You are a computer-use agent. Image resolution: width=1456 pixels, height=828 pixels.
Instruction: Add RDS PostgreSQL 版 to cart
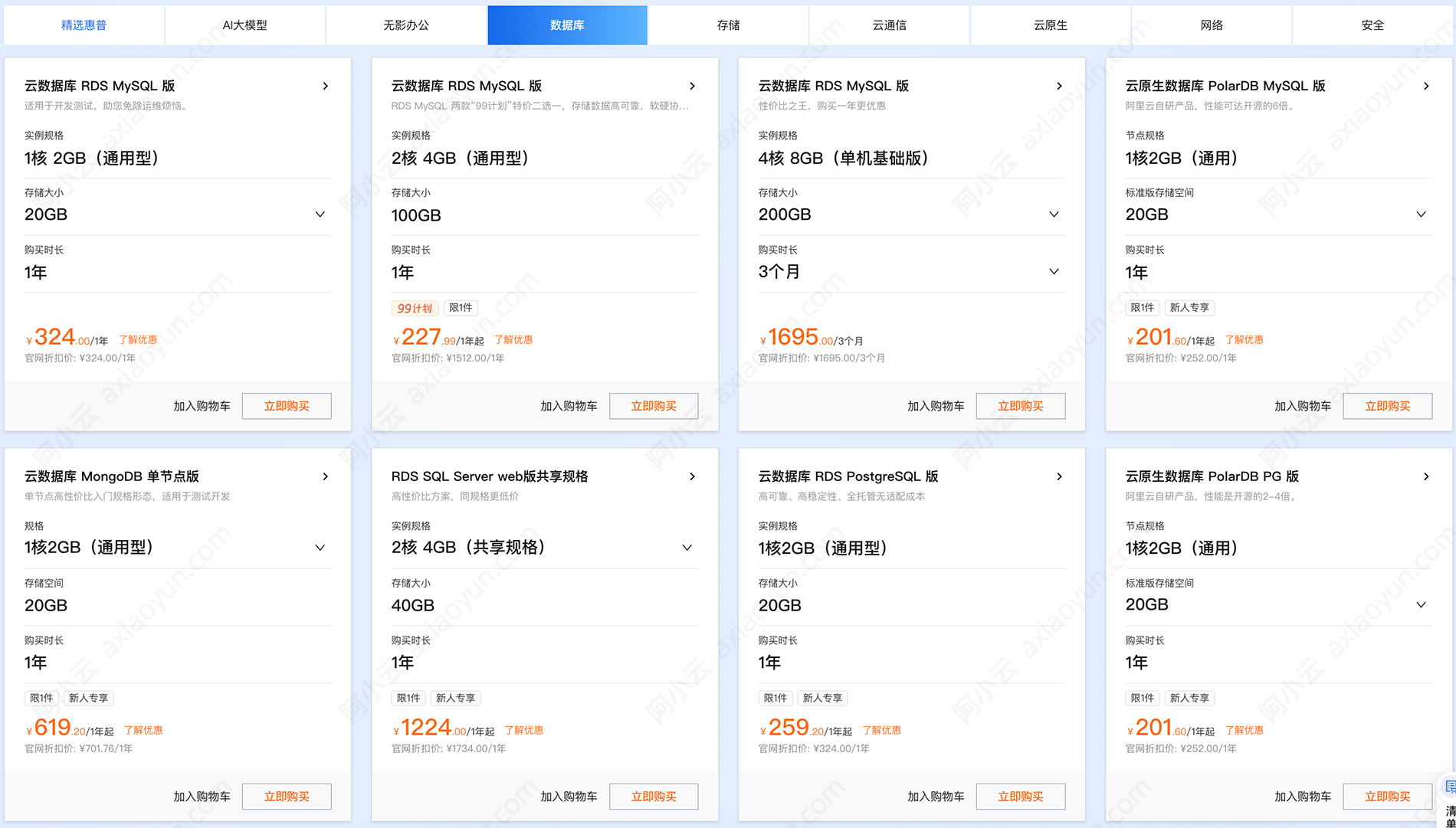click(936, 797)
